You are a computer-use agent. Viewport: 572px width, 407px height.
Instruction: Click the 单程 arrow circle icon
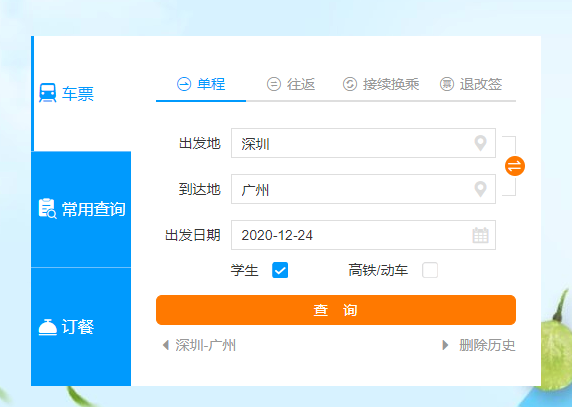point(184,84)
